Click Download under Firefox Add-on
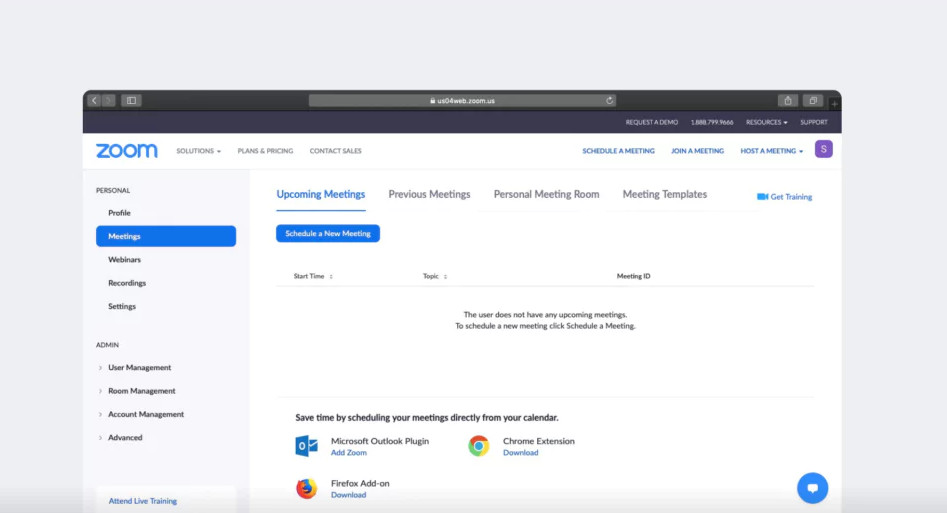Viewport: 947px width, 513px height. pyautogui.click(x=348, y=495)
